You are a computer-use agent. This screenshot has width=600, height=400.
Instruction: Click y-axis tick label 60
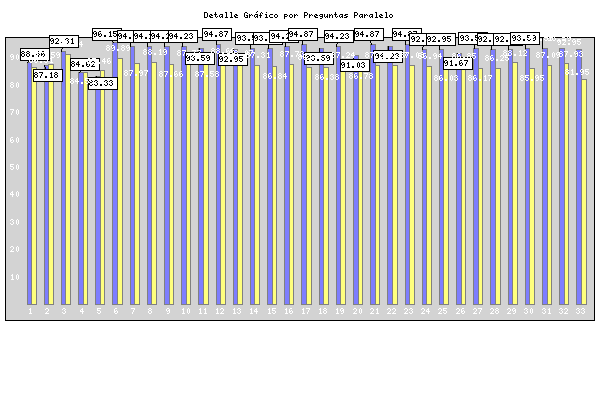15,140
